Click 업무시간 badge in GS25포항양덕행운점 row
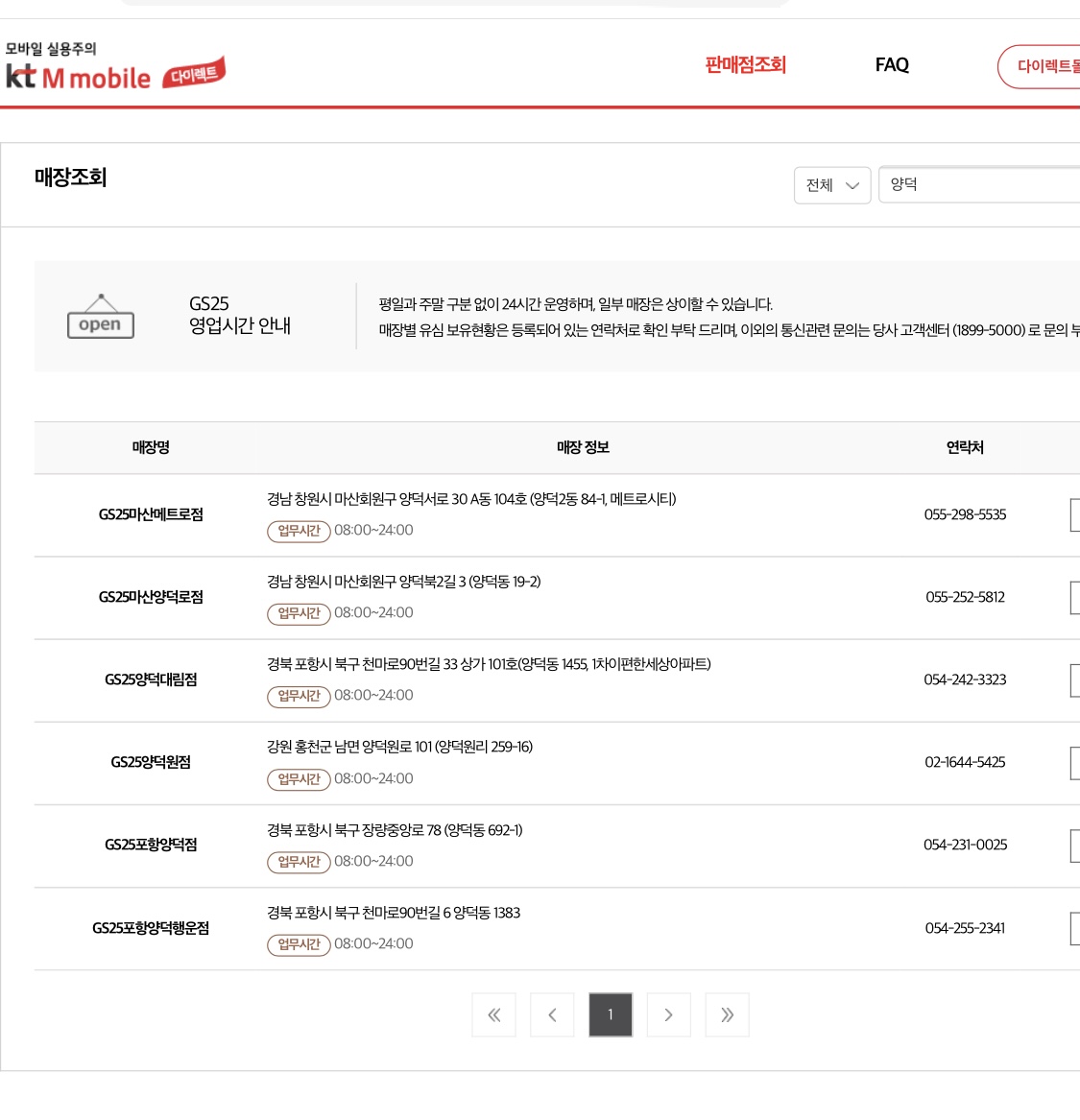This screenshot has height=1120, width=1080. pyautogui.click(x=299, y=944)
